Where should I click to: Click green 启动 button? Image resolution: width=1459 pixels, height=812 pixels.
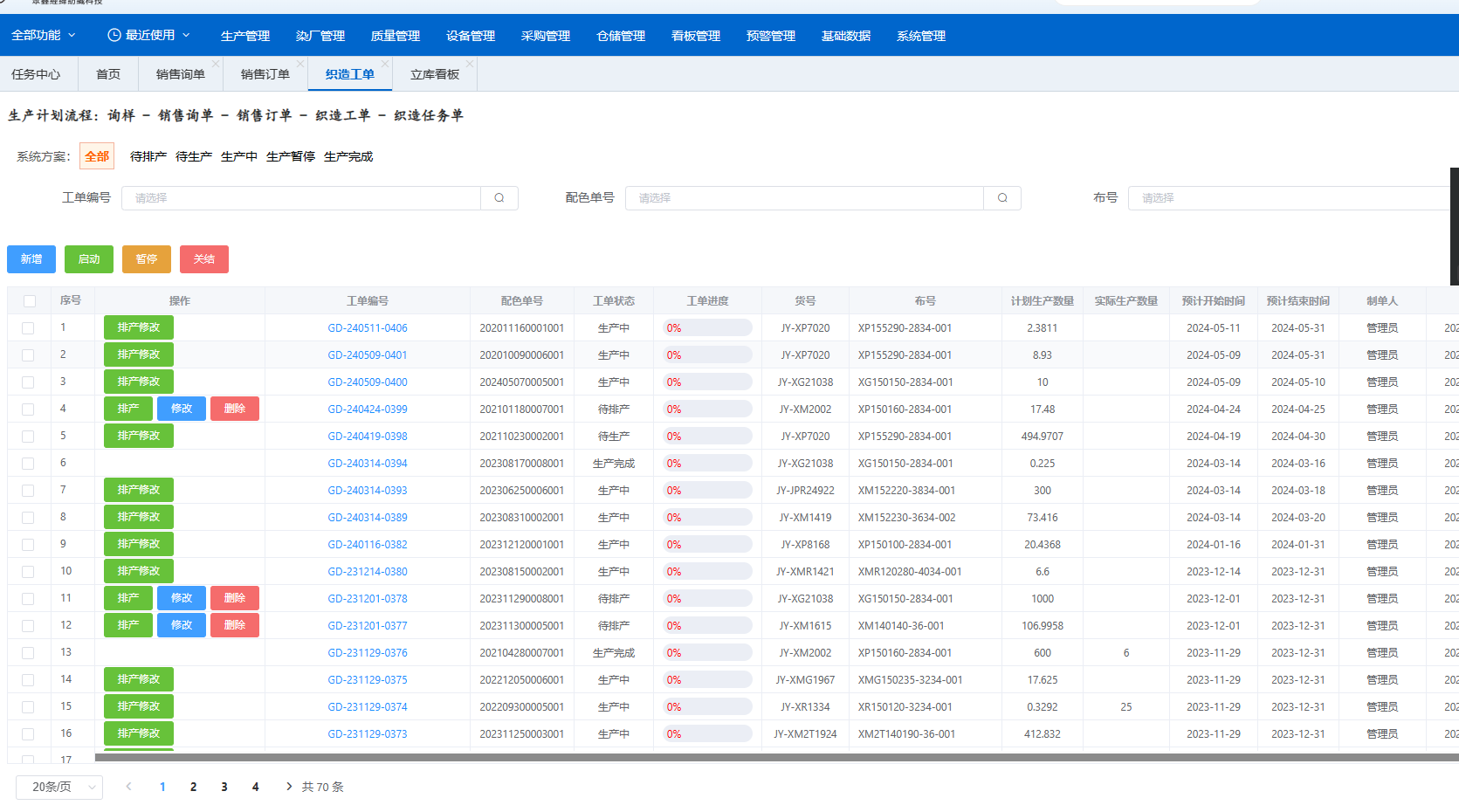coord(89,259)
